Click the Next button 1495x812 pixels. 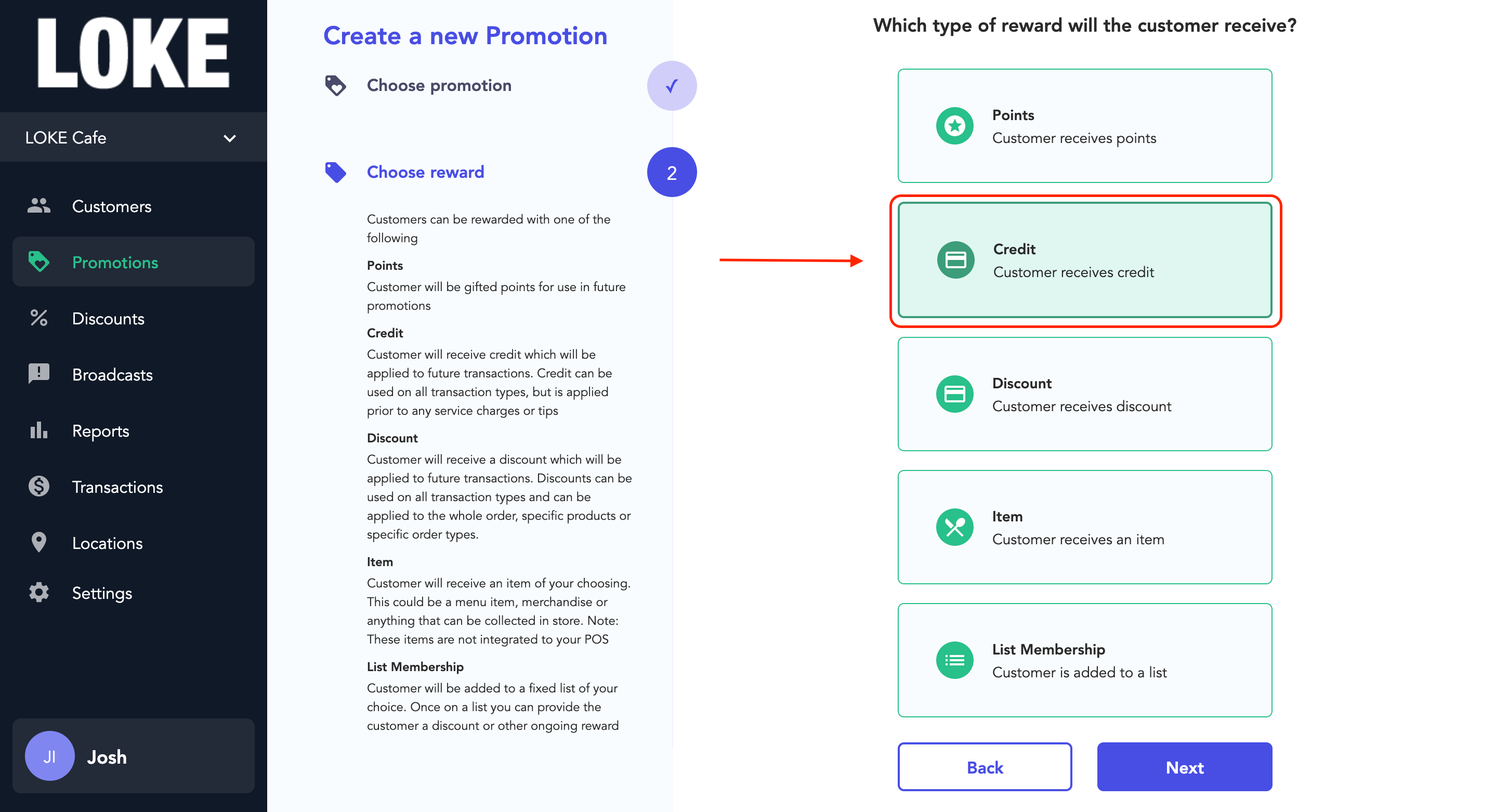click(x=1185, y=767)
